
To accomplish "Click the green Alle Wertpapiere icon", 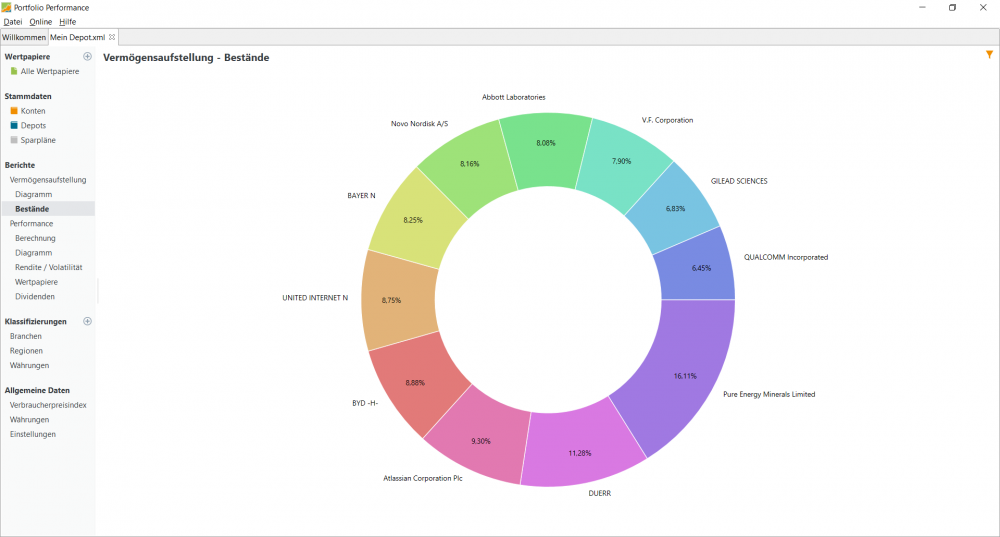I will click(14, 71).
